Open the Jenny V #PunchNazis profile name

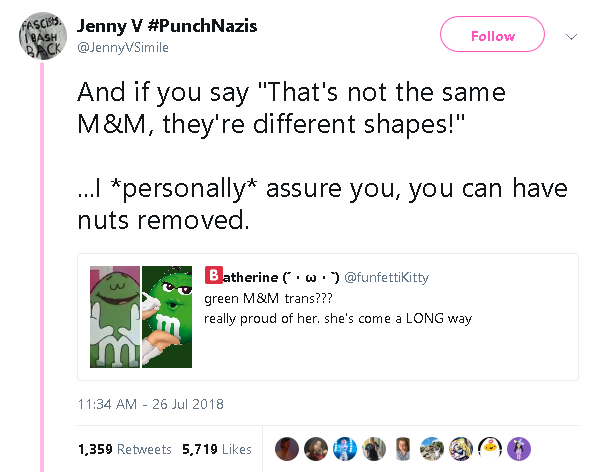click(x=167, y=26)
